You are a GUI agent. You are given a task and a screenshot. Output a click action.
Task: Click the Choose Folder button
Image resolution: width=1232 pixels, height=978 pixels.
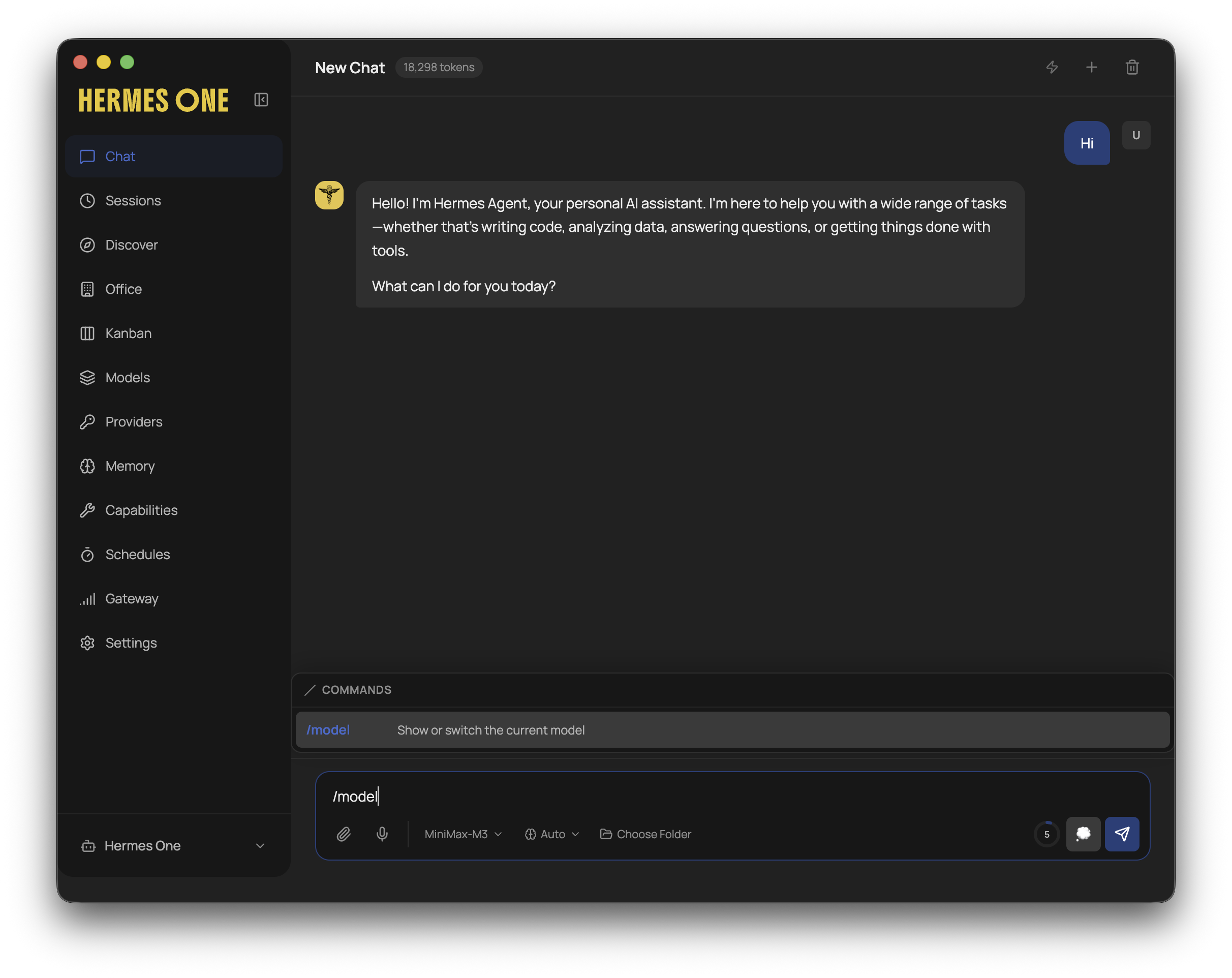pos(645,834)
